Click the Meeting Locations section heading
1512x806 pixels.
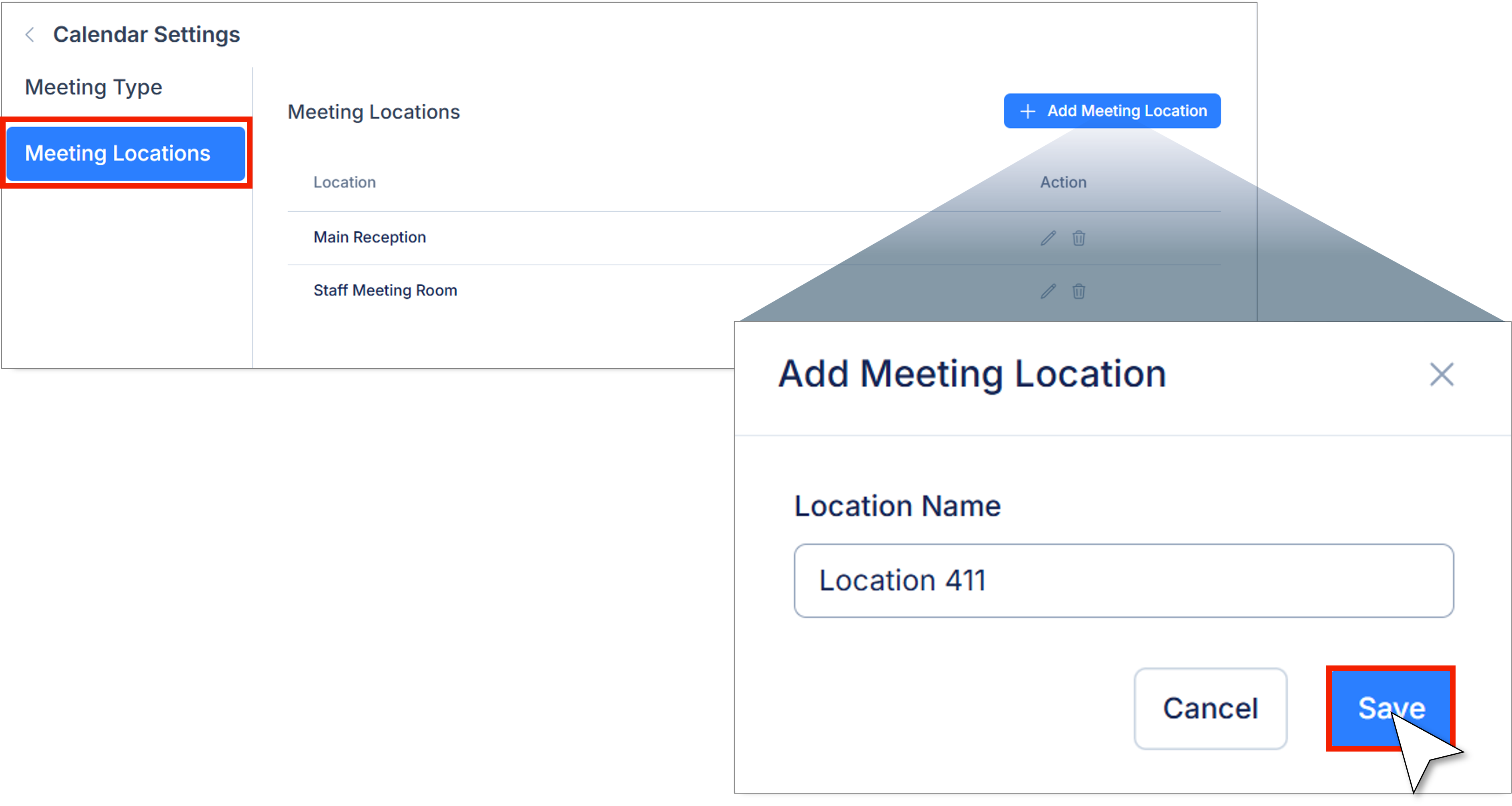pos(374,112)
